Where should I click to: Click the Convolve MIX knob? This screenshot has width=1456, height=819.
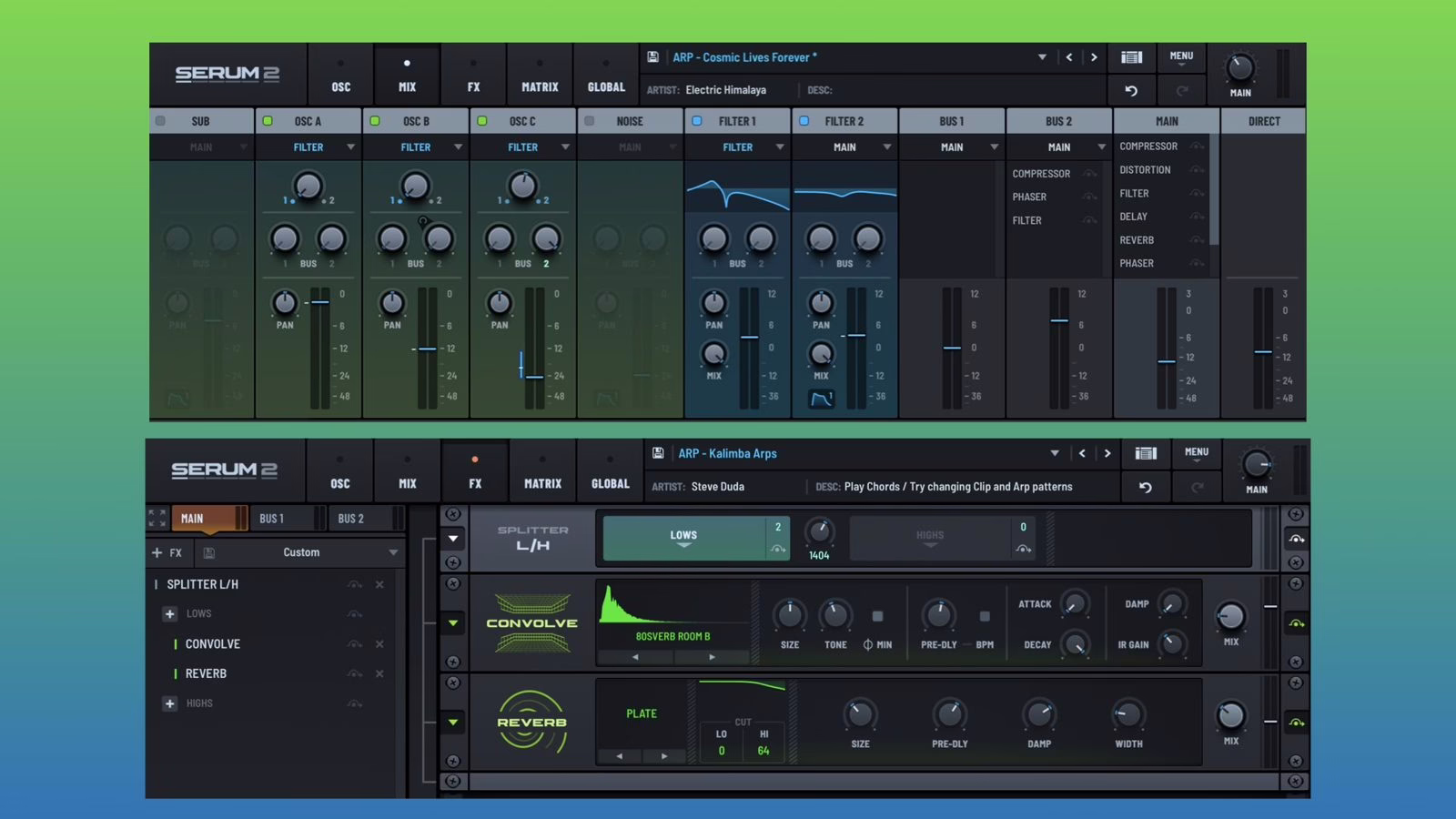tap(1230, 616)
